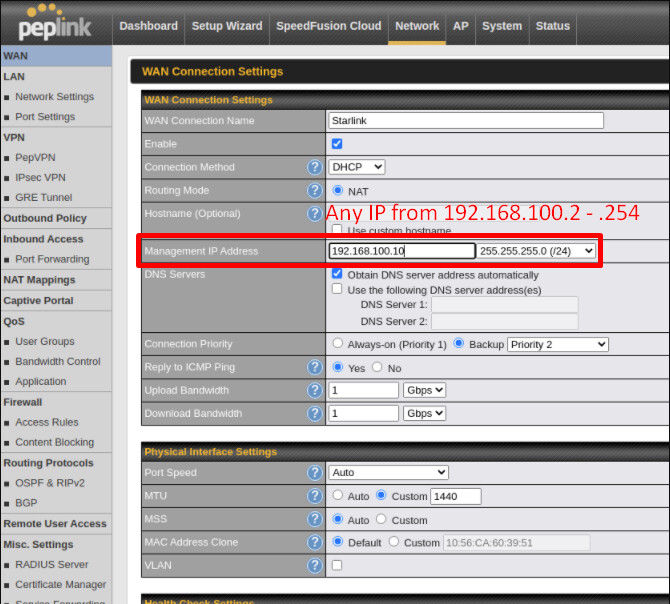The width and height of the screenshot is (670, 604).
Task: Open the Connection Method DHCP dropdown
Action: click(x=357, y=167)
